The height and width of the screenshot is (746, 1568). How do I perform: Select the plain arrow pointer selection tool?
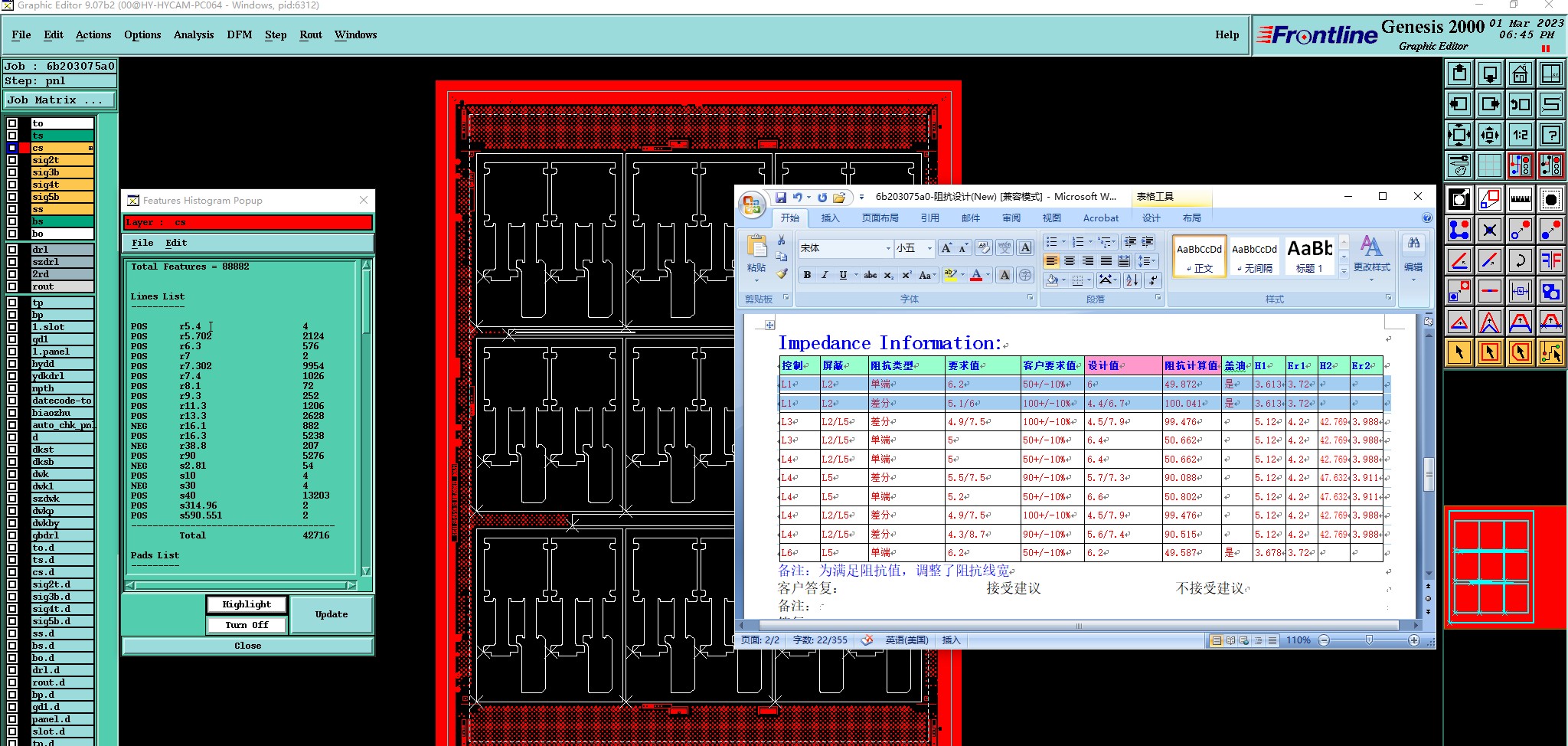click(x=1459, y=352)
